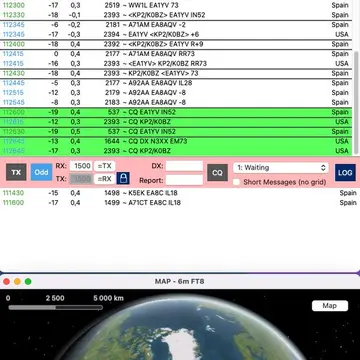Click the CQ button

click(217, 172)
